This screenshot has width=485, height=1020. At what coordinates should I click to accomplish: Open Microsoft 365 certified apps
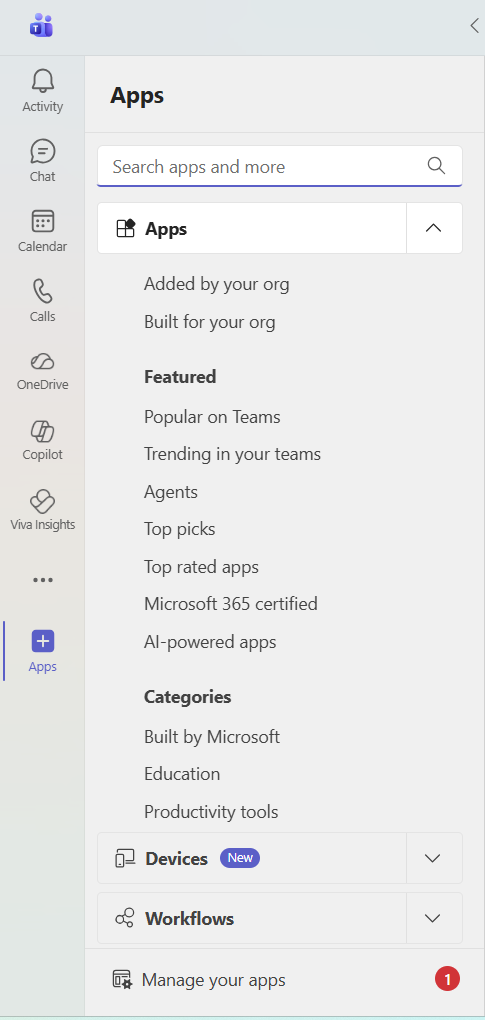231,604
